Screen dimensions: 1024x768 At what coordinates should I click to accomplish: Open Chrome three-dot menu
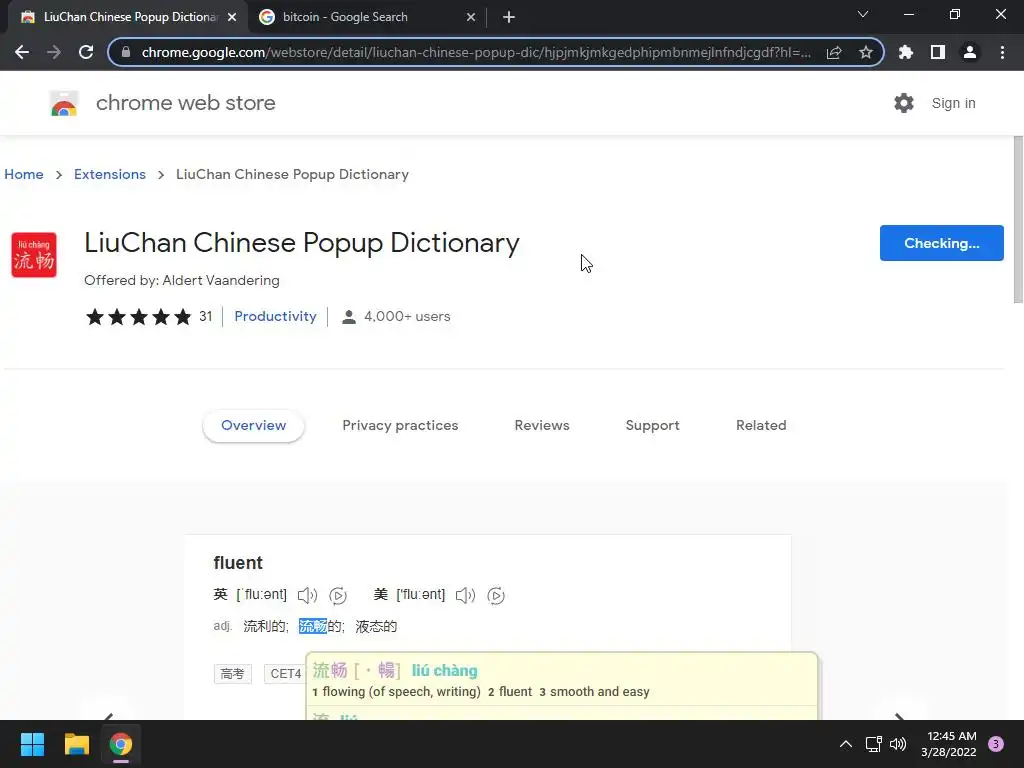click(x=1002, y=52)
